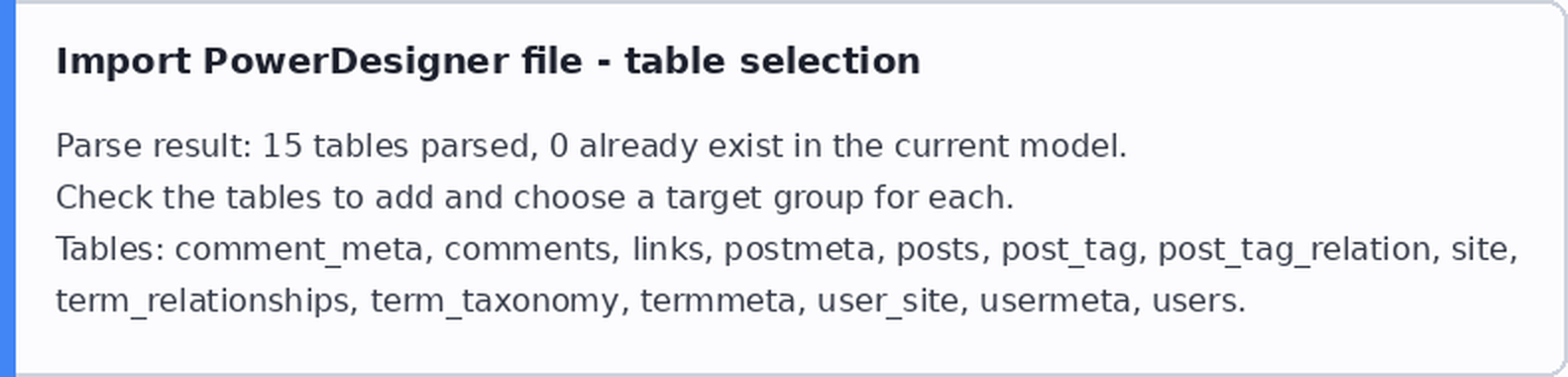Select the post_tag table name
1568x377 pixels.
point(1068,250)
